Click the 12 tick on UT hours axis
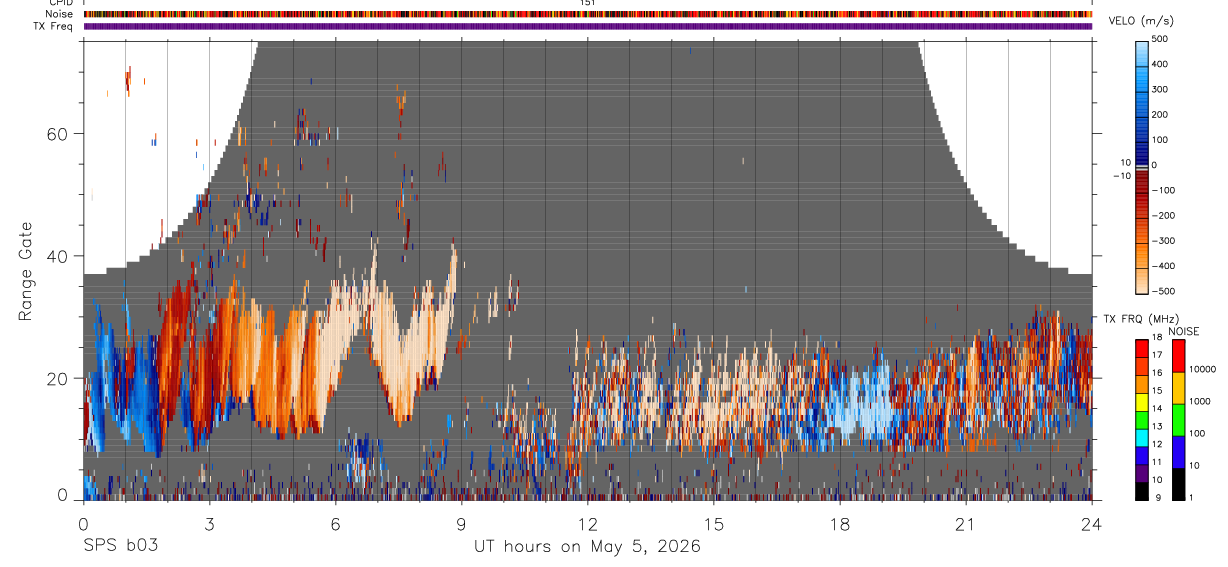Image resolution: width=1228 pixels, height=567 pixels. [588, 524]
